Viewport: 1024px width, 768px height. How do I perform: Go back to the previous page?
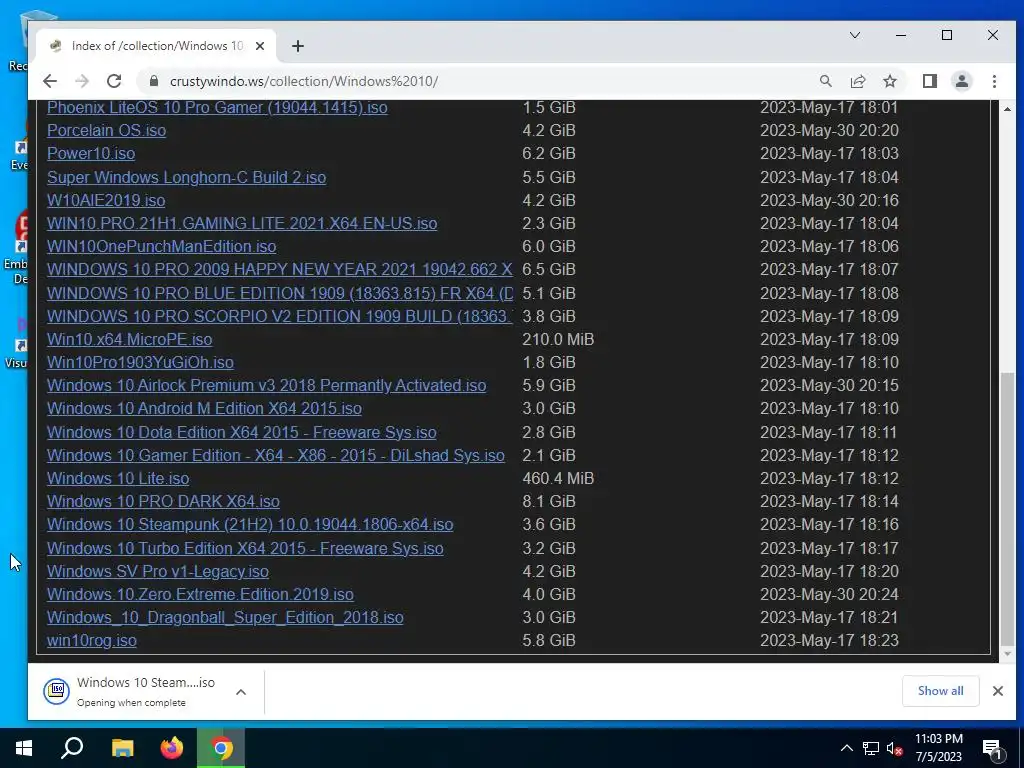tap(50, 81)
